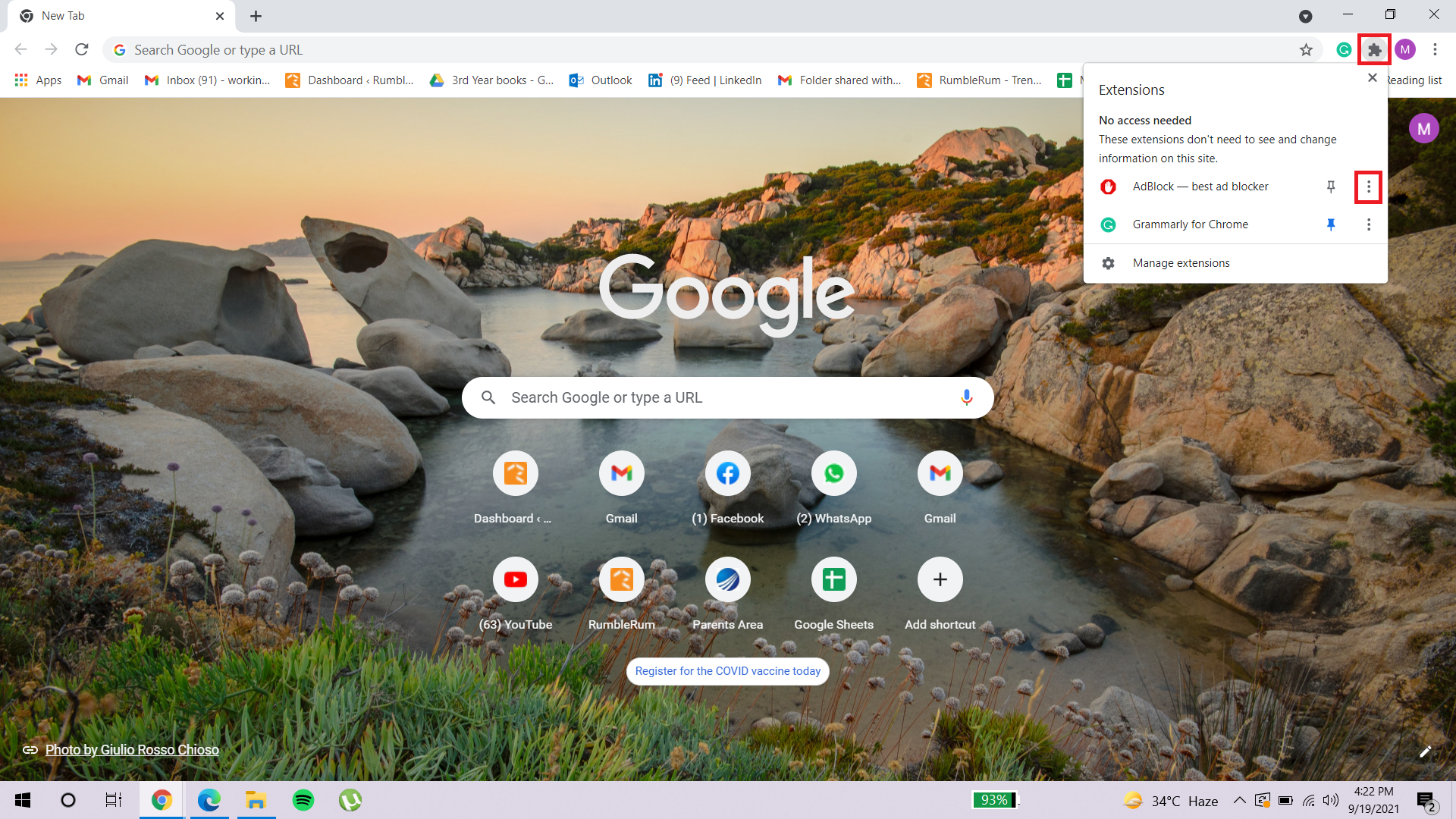This screenshot has width=1456, height=819.
Task: Open Task View on taskbar
Action: coord(114,800)
